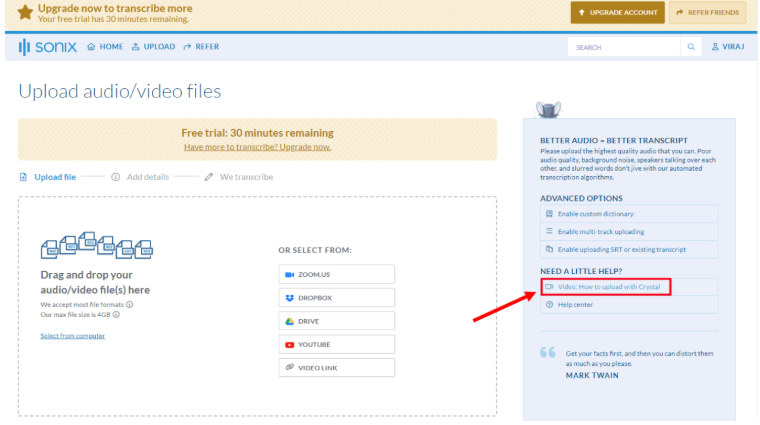
Task: Click the Add details step icon
Action: tap(116, 177)
